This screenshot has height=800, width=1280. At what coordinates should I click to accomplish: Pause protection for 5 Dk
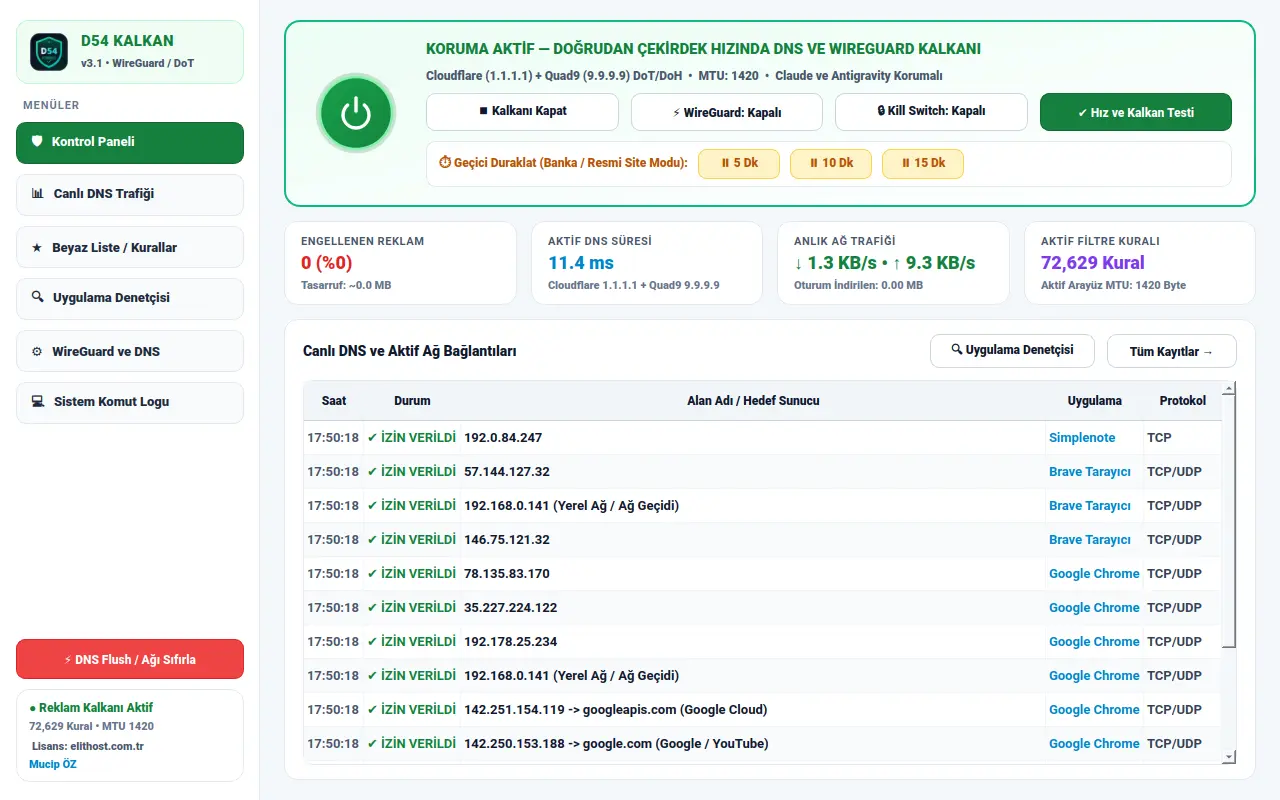point(738,163)
